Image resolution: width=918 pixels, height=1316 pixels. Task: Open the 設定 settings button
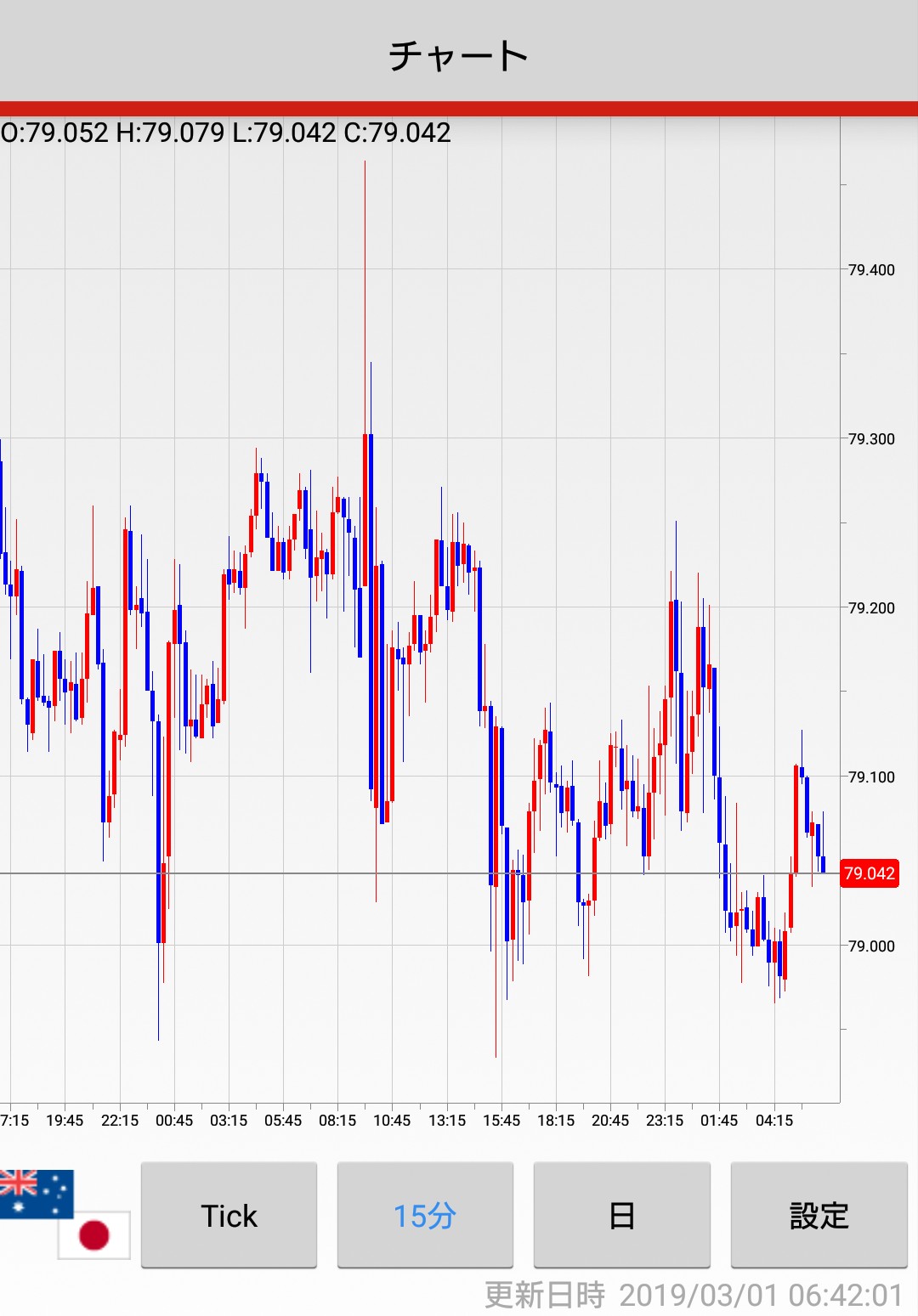819,1215
